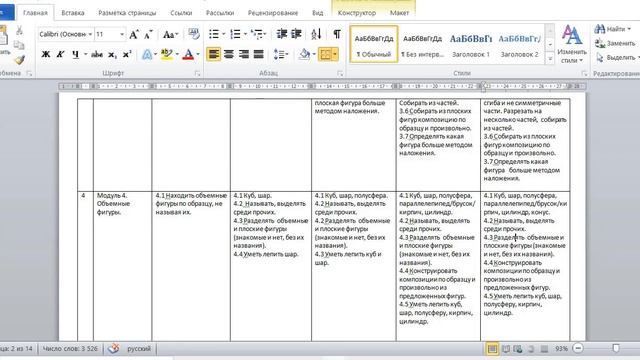
Task: Apply red font color
Action: pos(188,54)
